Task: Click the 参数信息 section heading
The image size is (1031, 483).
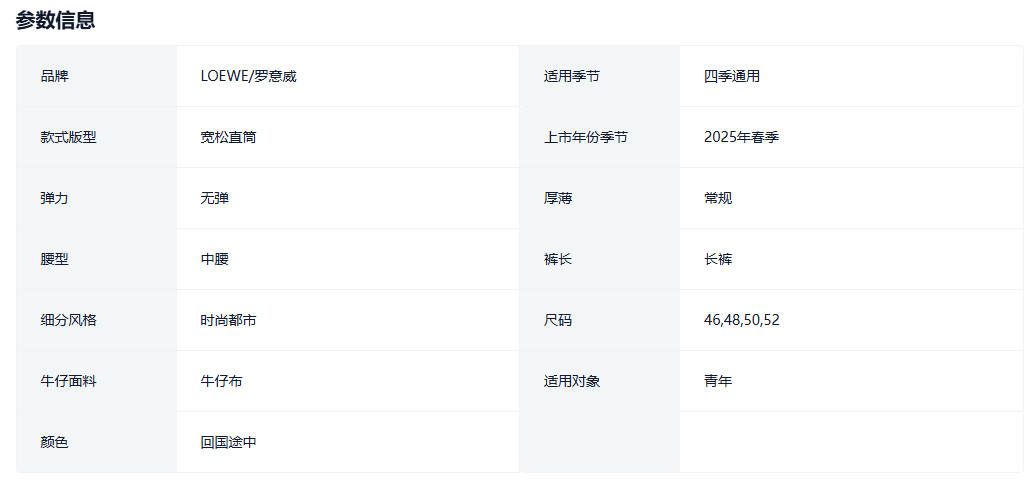Action: [55, 20]
